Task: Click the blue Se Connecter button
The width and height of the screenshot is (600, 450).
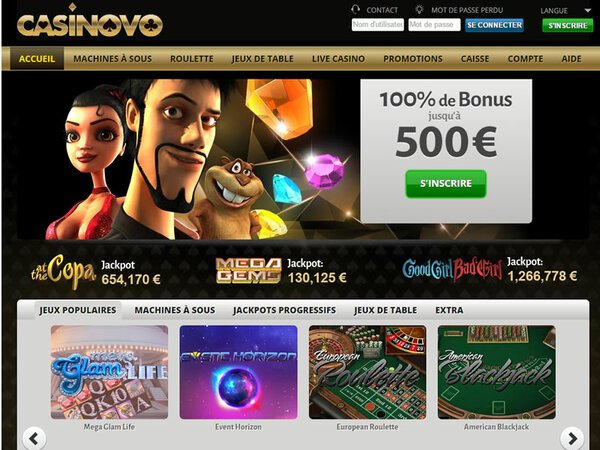Action: 494,25
